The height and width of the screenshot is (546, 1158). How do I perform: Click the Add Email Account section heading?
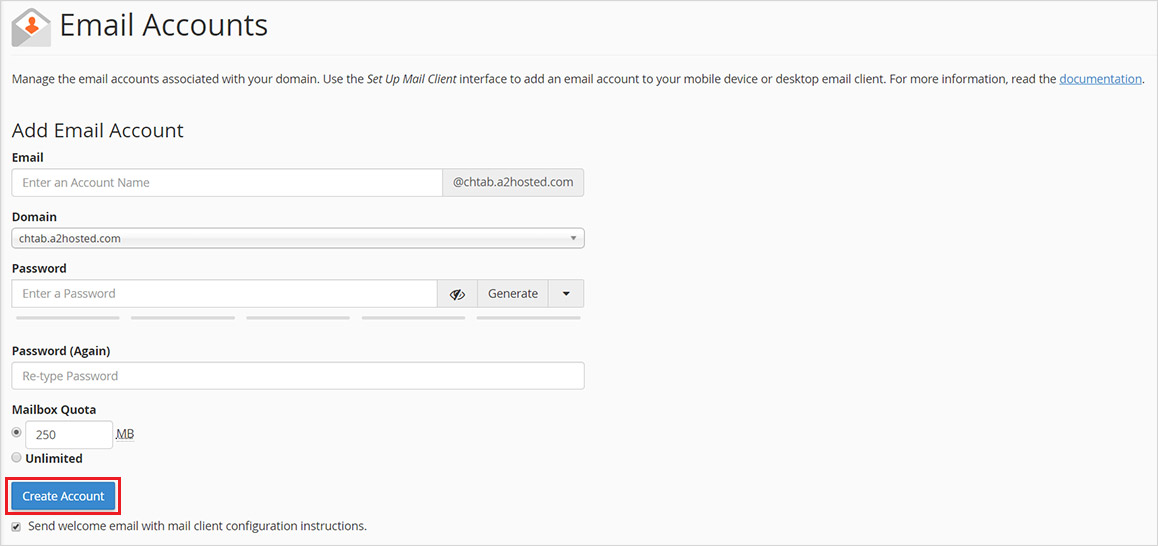pos(98,131)
